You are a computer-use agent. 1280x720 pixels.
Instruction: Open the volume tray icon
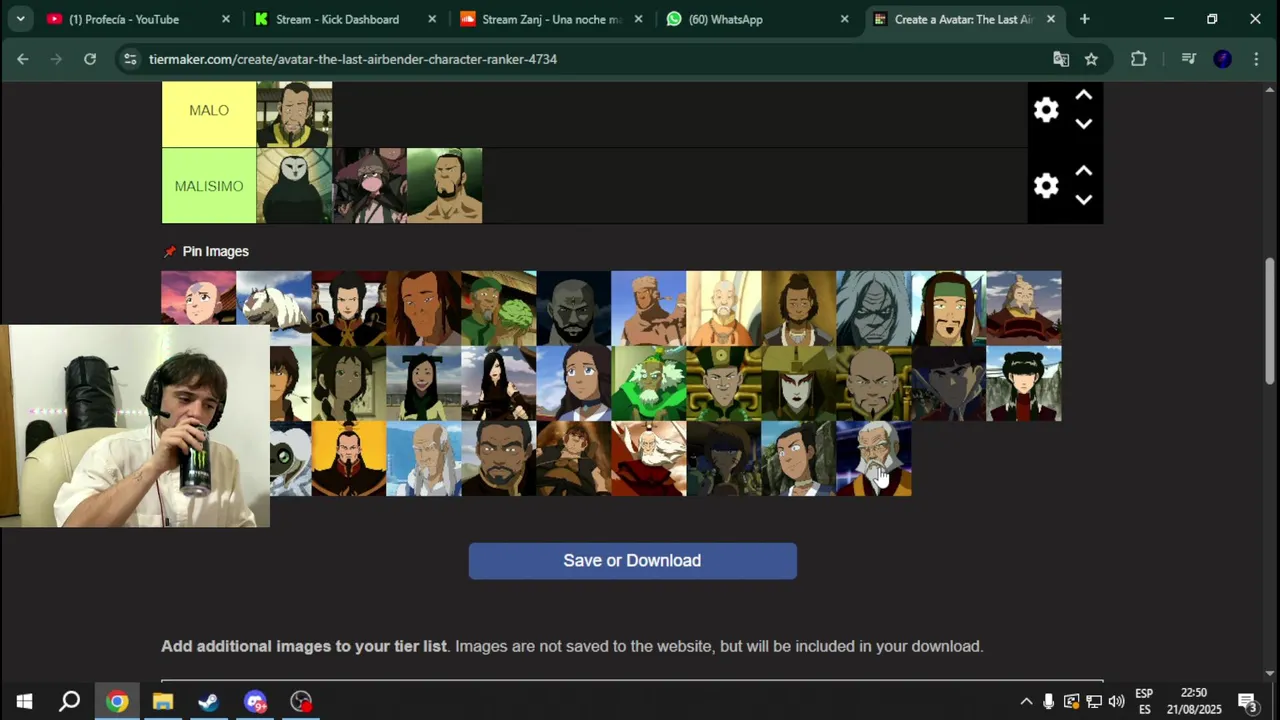point(1117,701)
